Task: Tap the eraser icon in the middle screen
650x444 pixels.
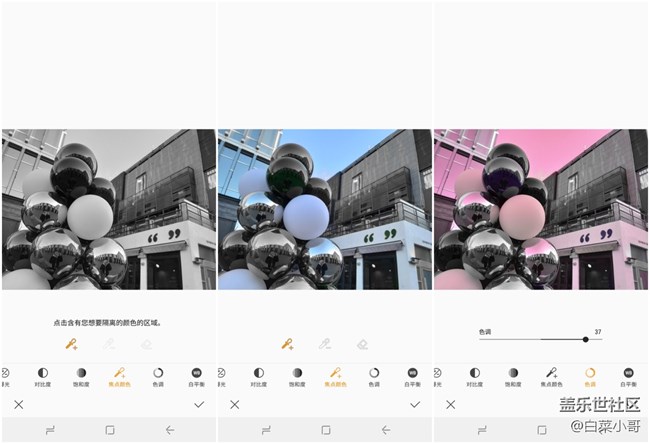Action: [362, 344]
